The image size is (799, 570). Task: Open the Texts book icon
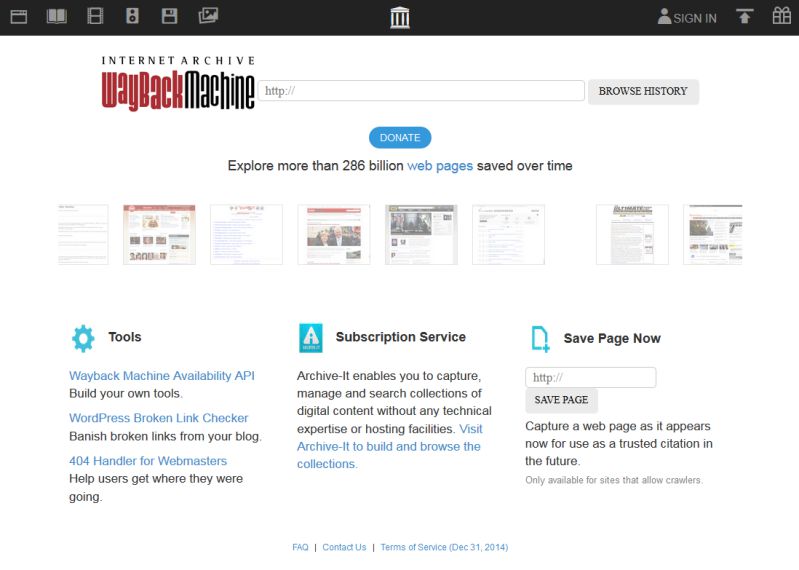57,16
